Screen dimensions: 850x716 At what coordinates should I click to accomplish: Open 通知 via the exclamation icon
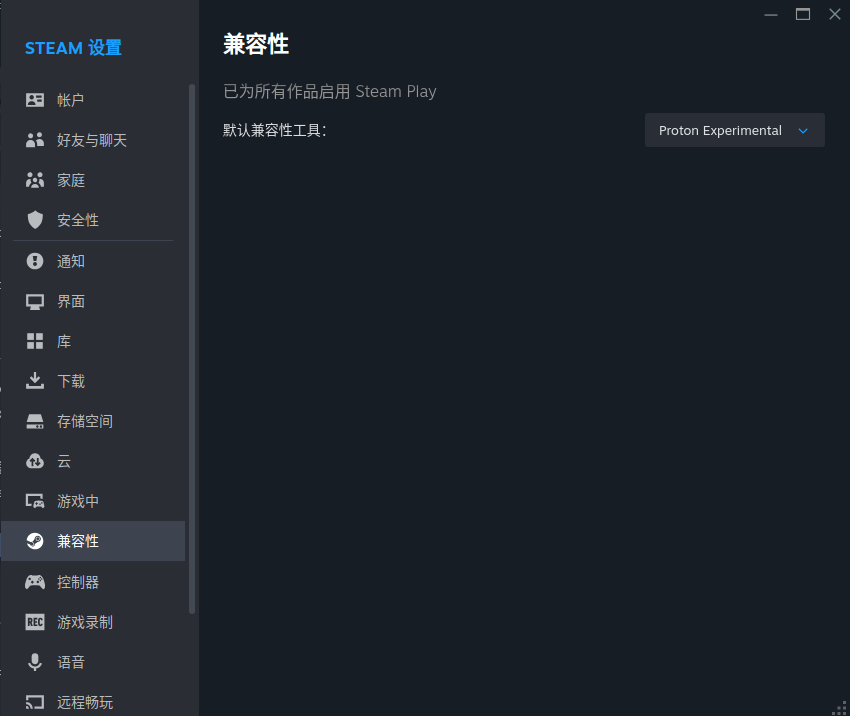[35, 261]
